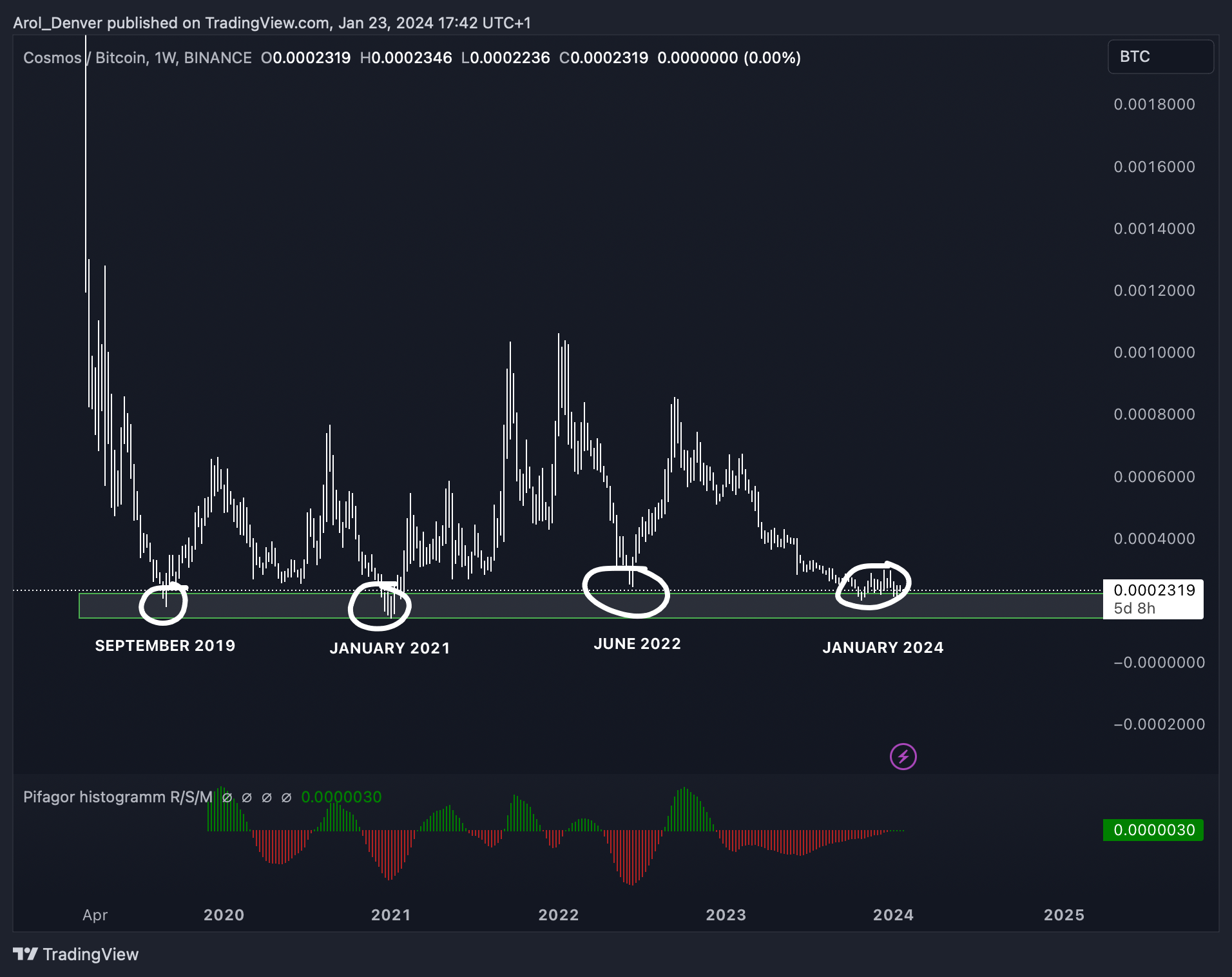
Task: Click the open value O0.0002319 in the legend
Action: (x=305, y=58)
